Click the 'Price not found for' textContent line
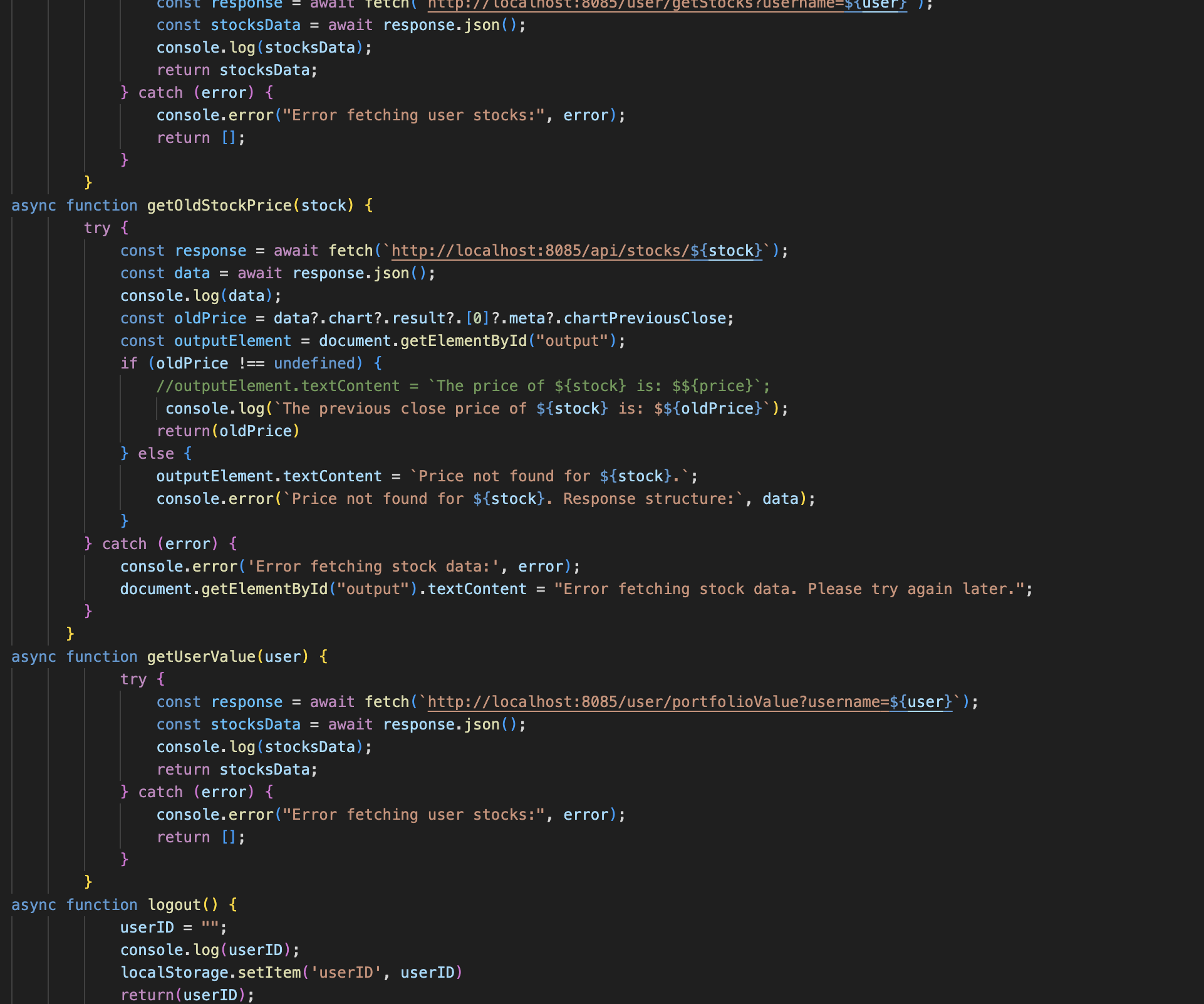The image size is (1204, 1004). click(426, 476)
